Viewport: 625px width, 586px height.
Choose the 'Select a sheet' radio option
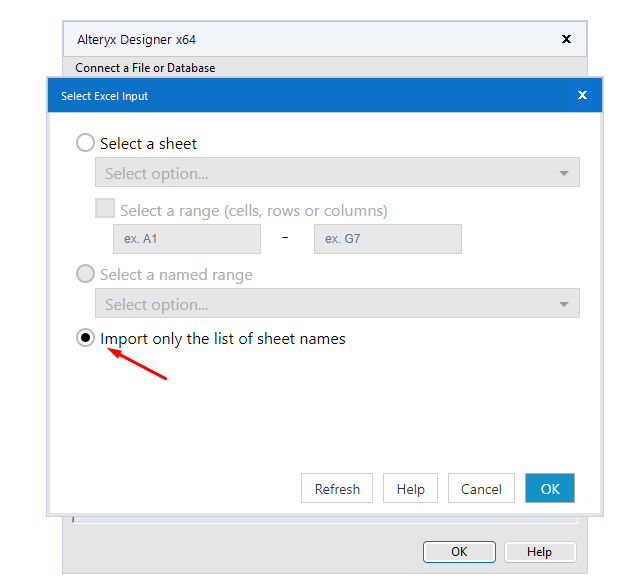coord(86,143)
